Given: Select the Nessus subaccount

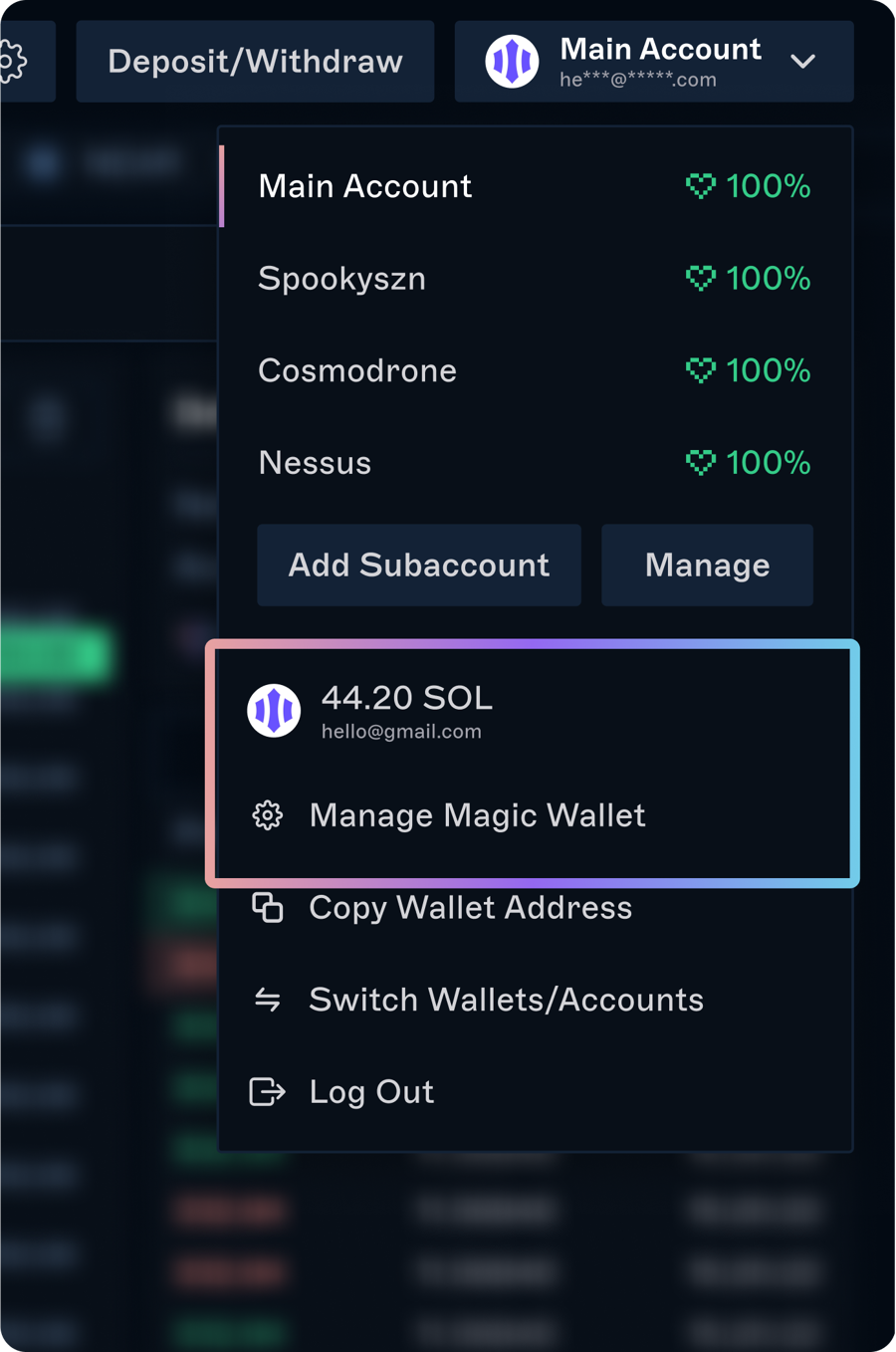Looking at the screenshot, I should click(315, 463).
